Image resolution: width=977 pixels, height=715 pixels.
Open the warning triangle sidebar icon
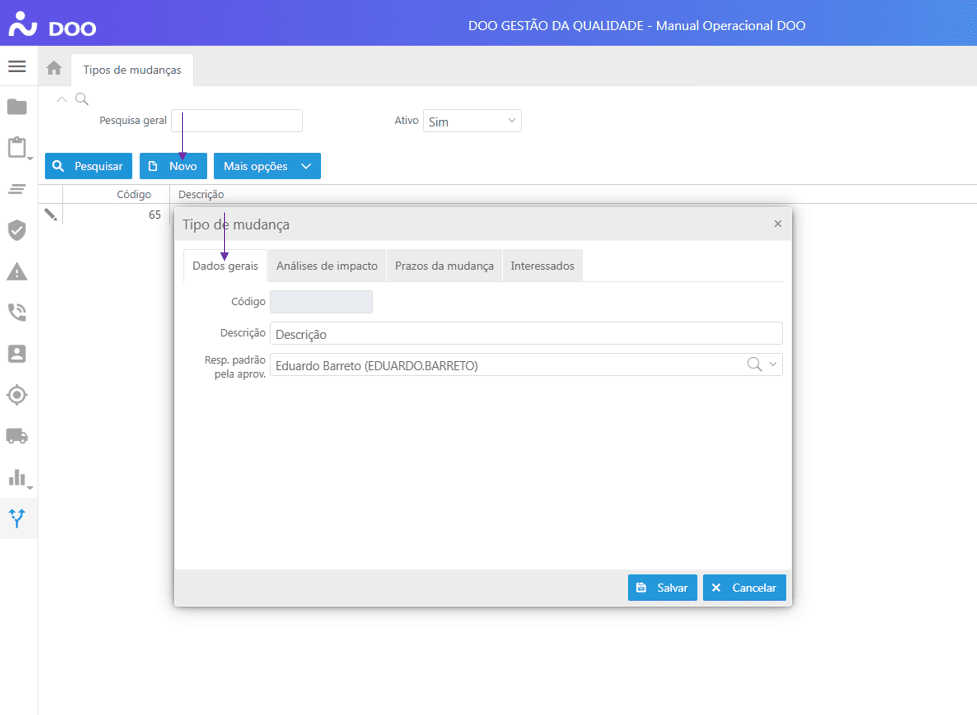[x=17, y=272]
